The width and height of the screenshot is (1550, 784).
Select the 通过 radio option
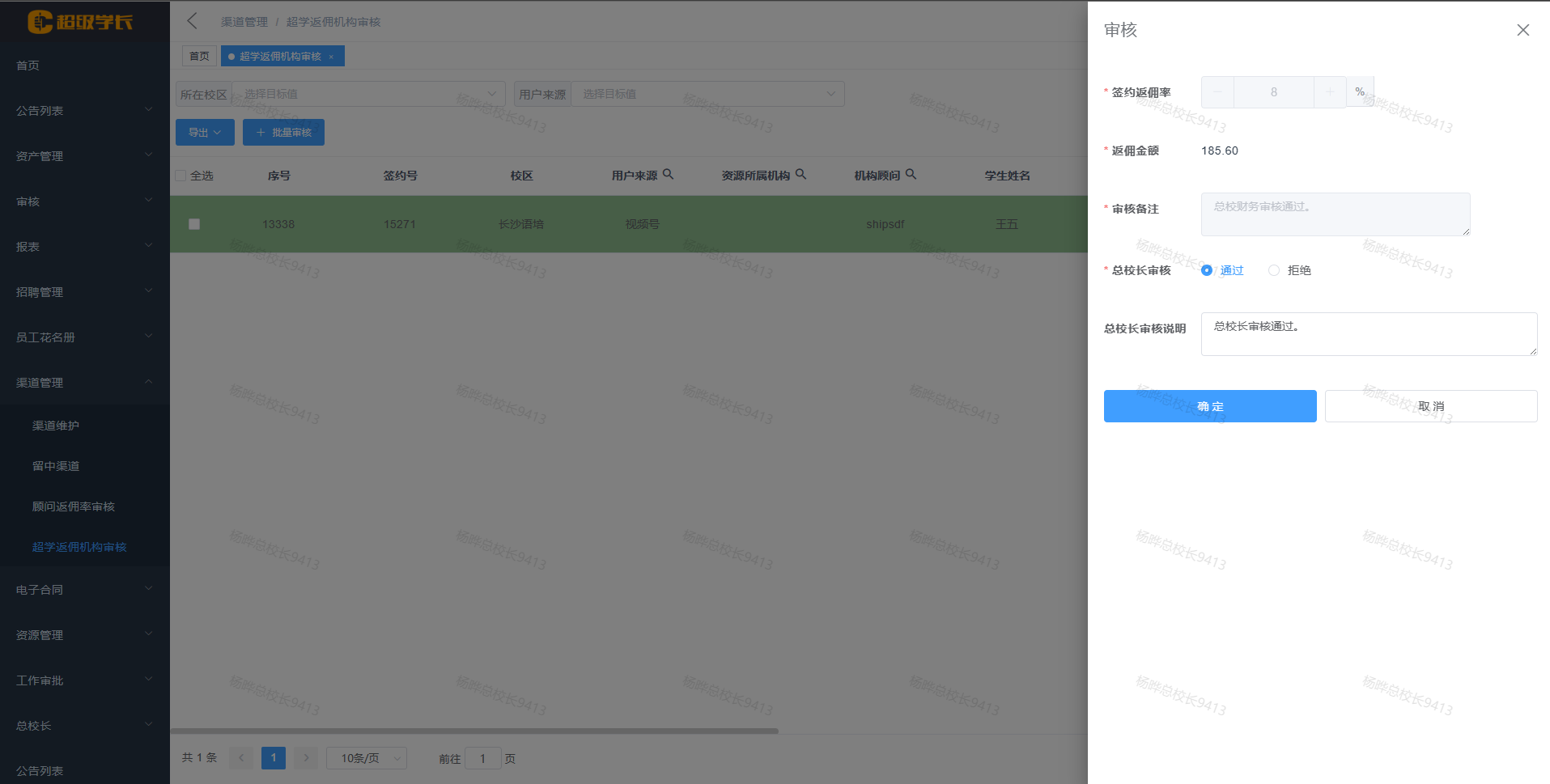tap(1207, 270)
